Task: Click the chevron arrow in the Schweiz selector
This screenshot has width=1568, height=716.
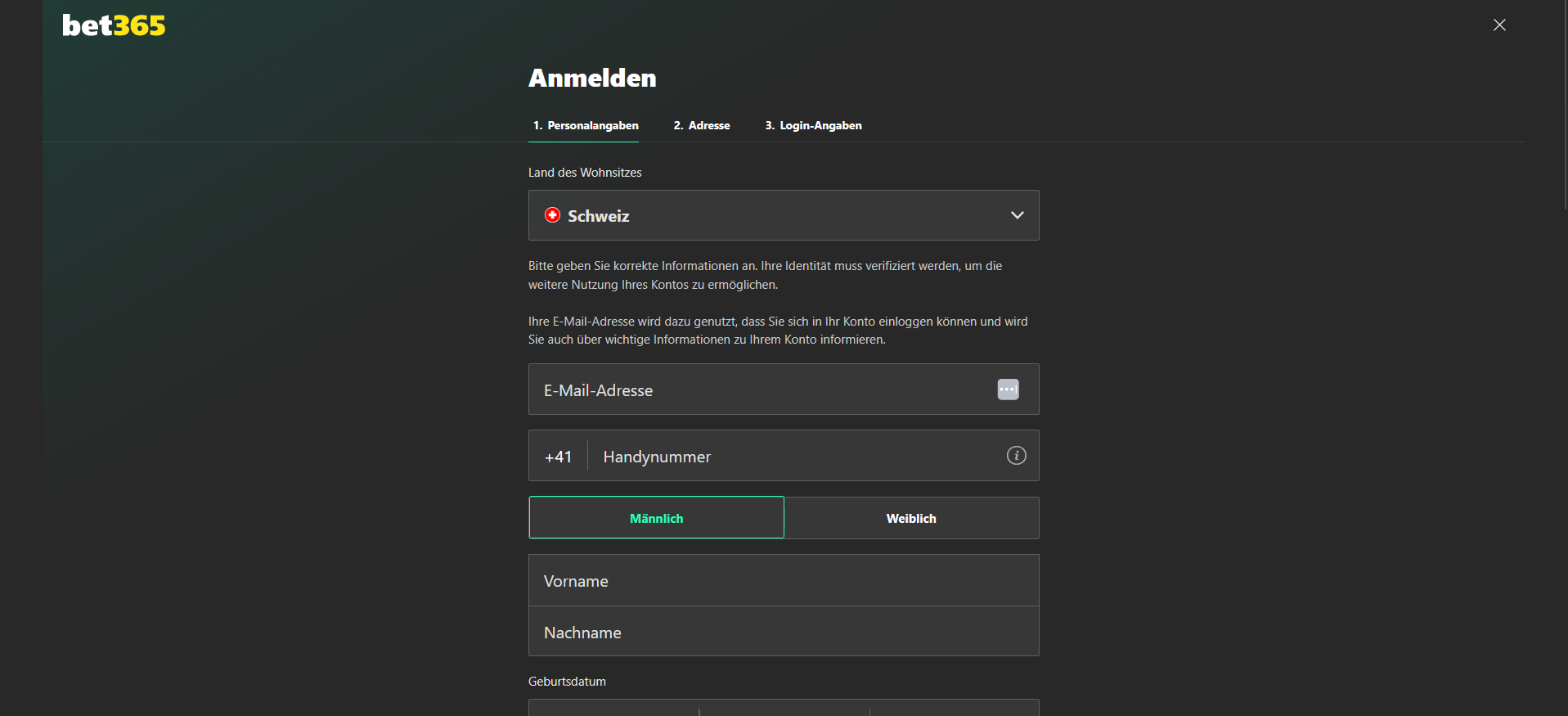Action: pos(1017,215)
